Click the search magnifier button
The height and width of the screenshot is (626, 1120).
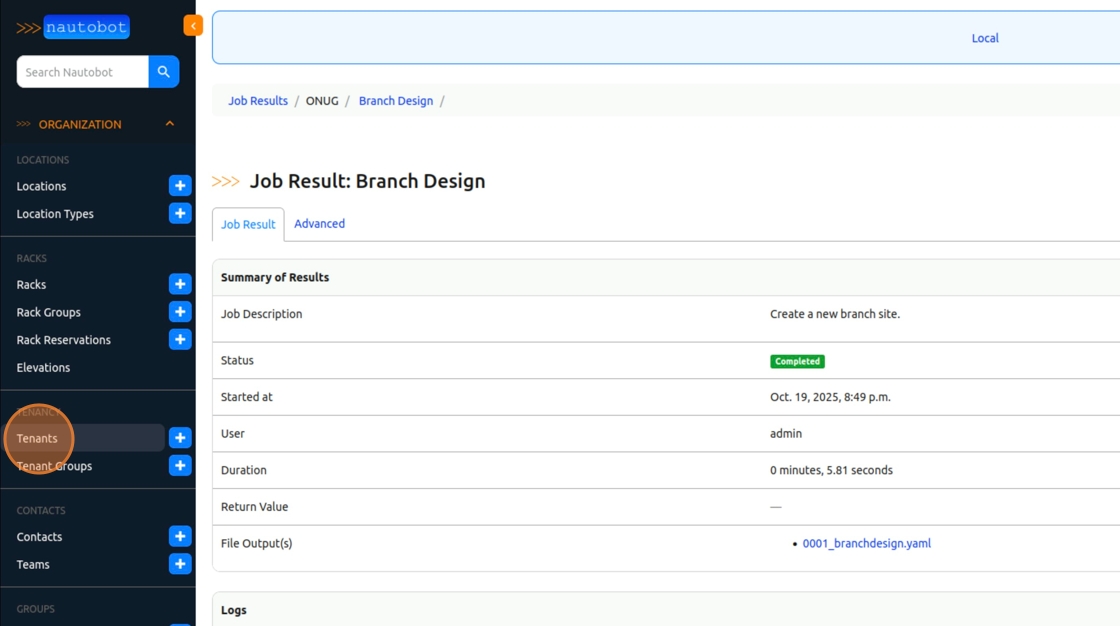pos(164,72)
